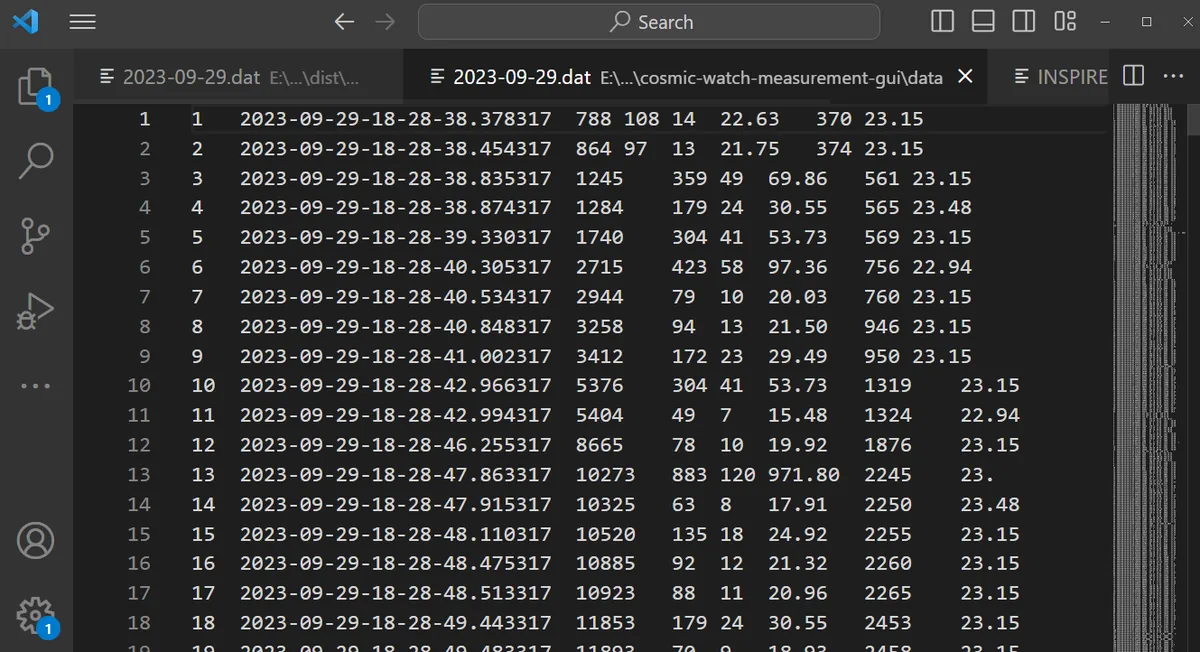Minimize the VS Code window
1200x652 pixels.
1106,21
